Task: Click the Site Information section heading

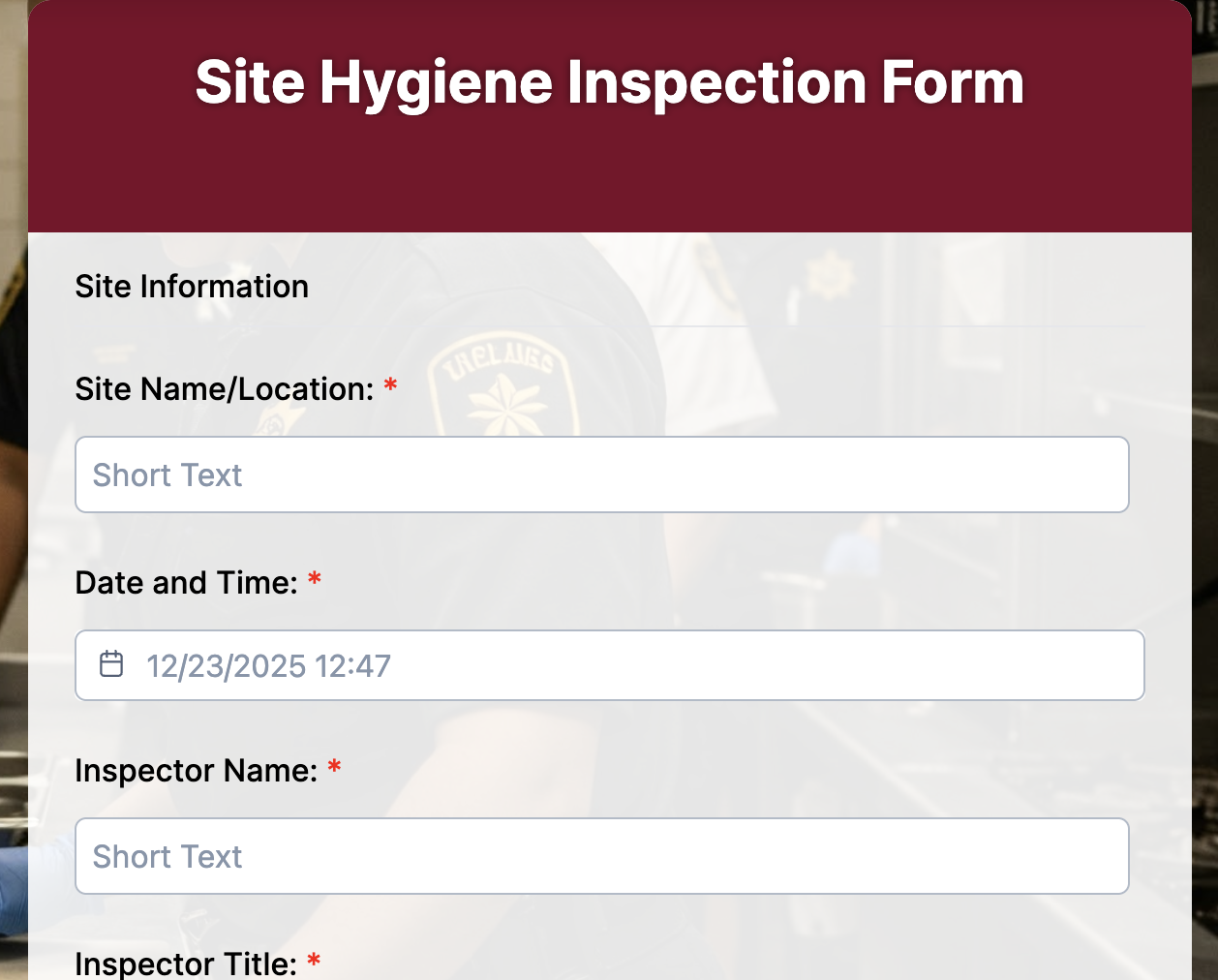Action: tap(192, 286)
